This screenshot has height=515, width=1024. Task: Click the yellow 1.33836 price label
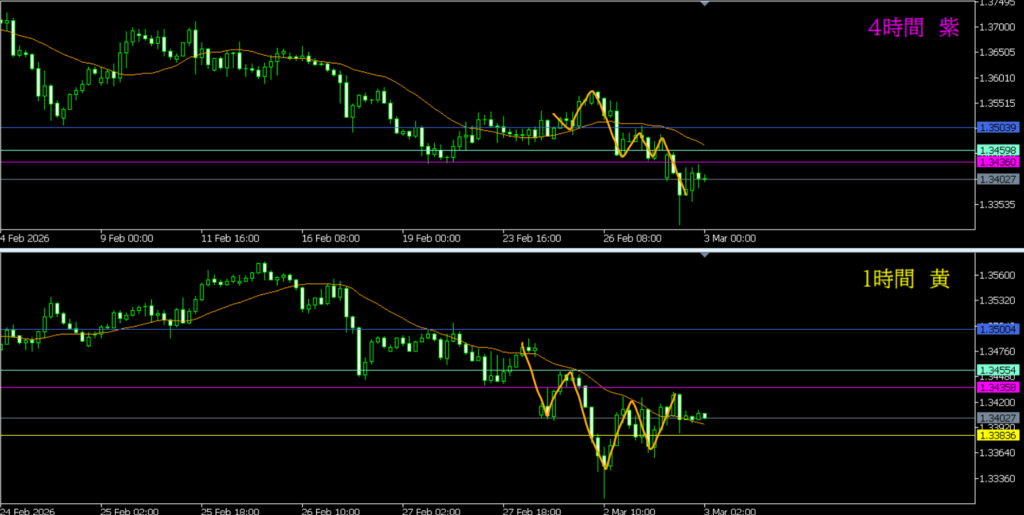click(997, 435)
